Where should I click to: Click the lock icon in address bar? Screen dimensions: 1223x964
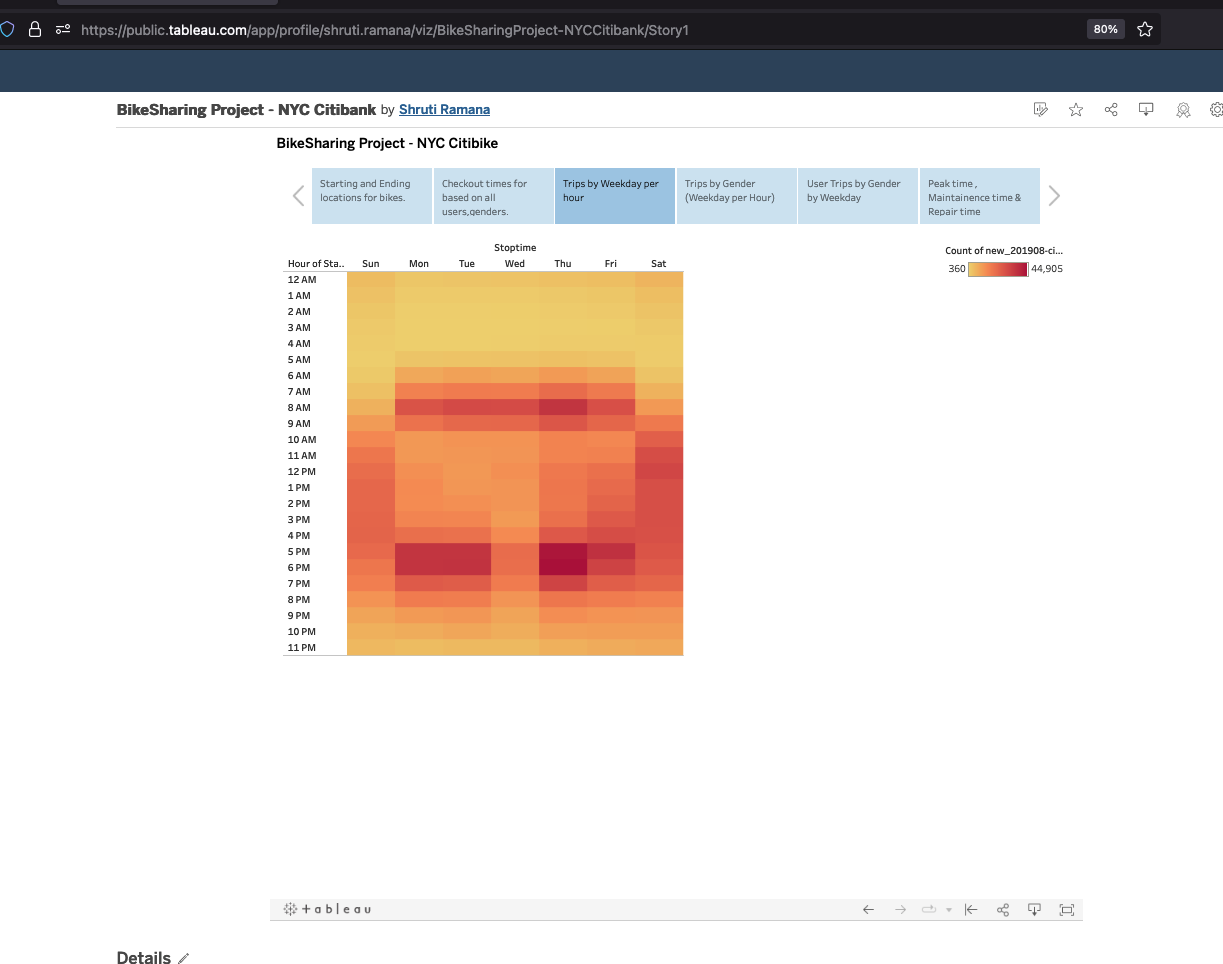[x=35, y=29]
